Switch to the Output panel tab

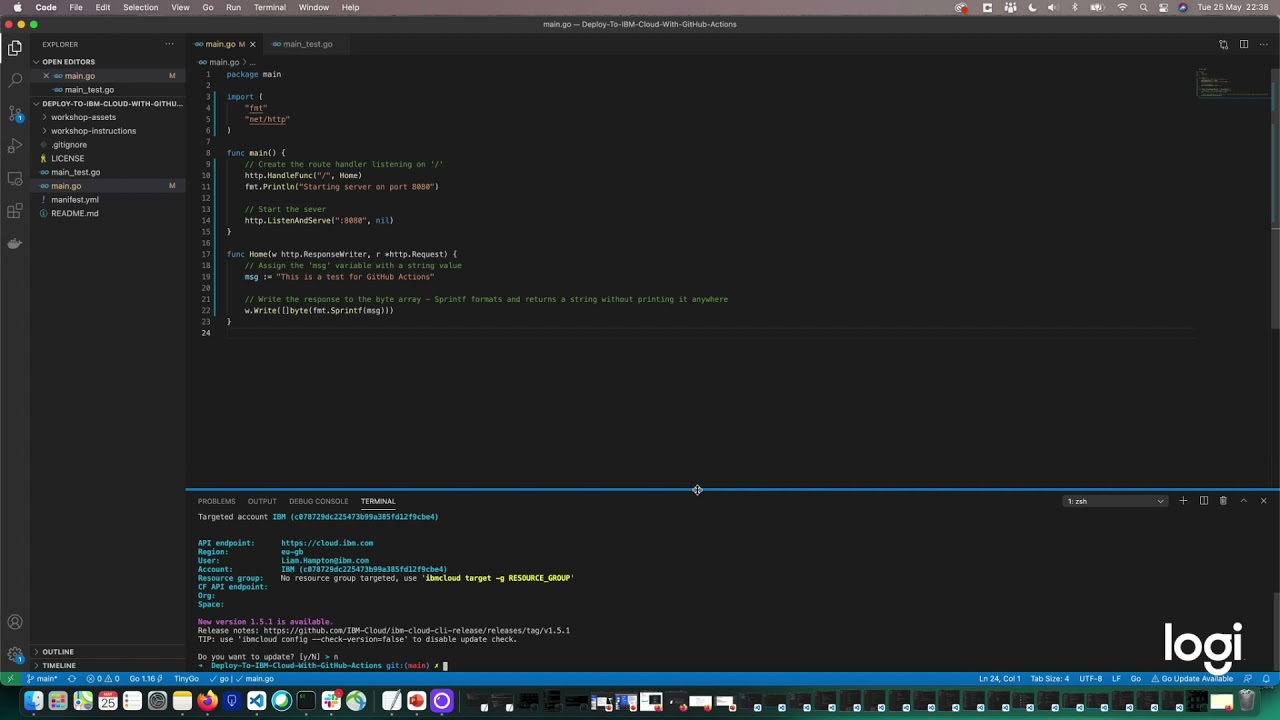tap(262, 501)
